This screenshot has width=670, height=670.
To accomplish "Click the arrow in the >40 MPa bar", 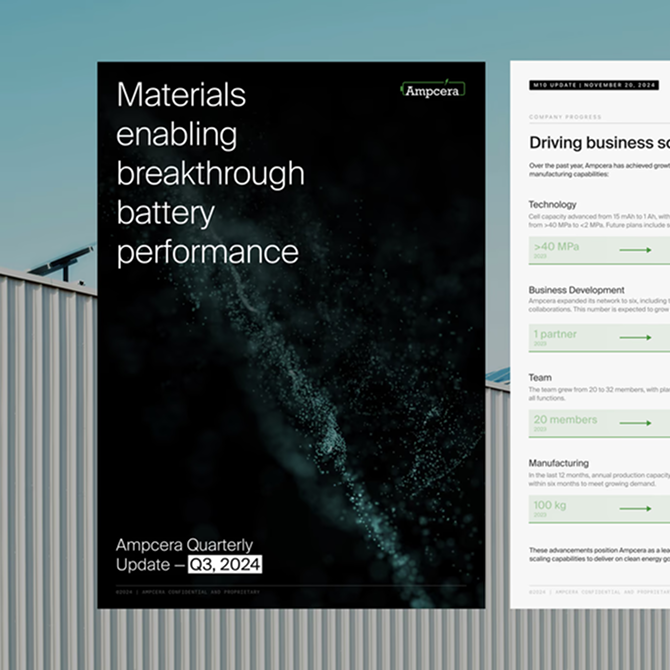I will point(635,252).
